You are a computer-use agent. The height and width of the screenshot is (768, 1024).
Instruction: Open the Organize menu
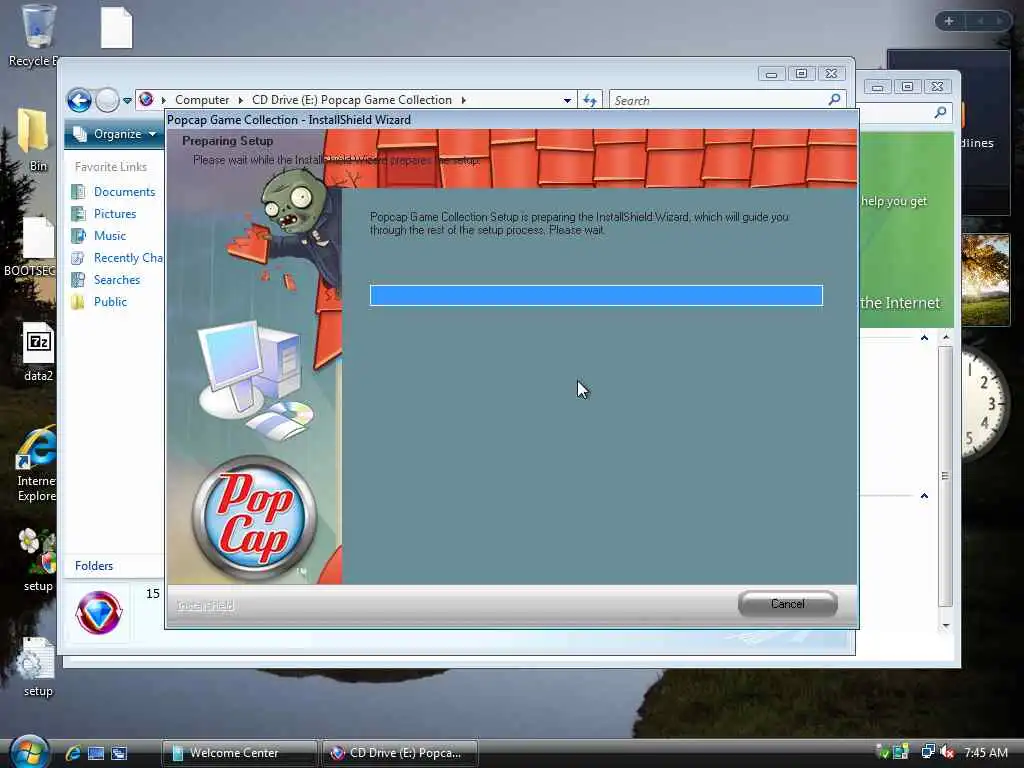pyautogui.click(x=115, y=134)
